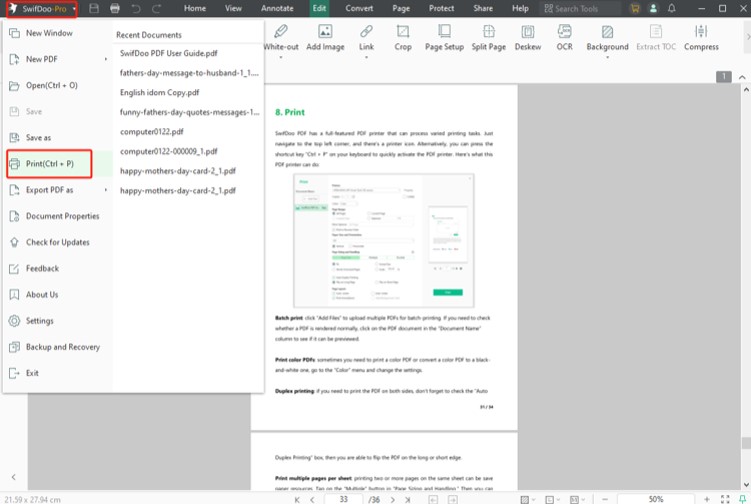Open the White-out dropdown arrow
The height and width of the screenshot is (504, 751).
tap(281, 57)
